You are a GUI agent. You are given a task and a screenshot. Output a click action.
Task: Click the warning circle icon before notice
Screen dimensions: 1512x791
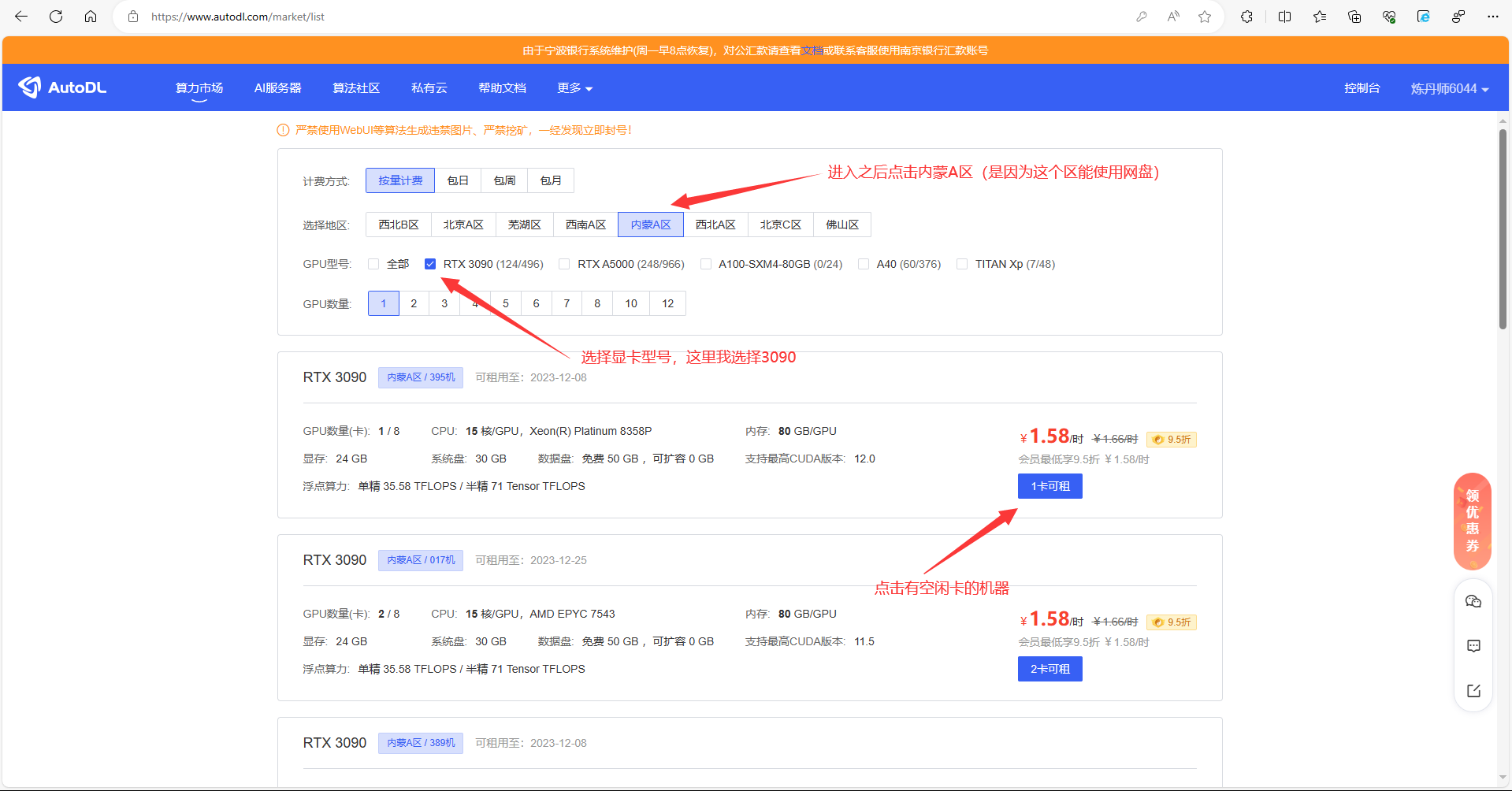point(283,130)
